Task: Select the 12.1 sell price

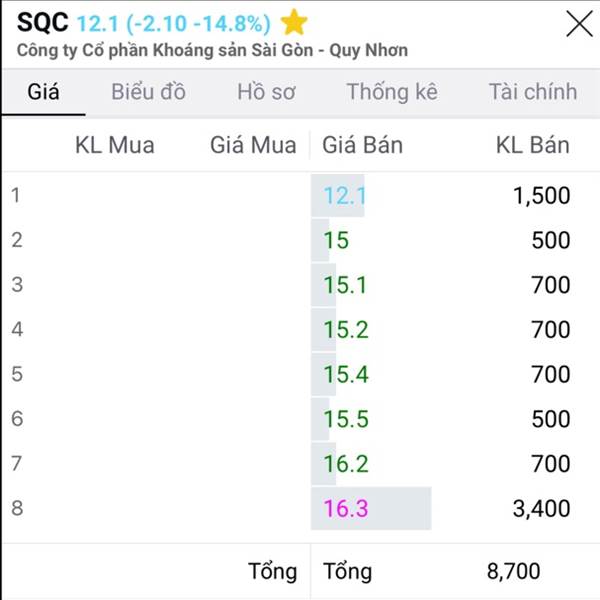Action: (344, 195)
